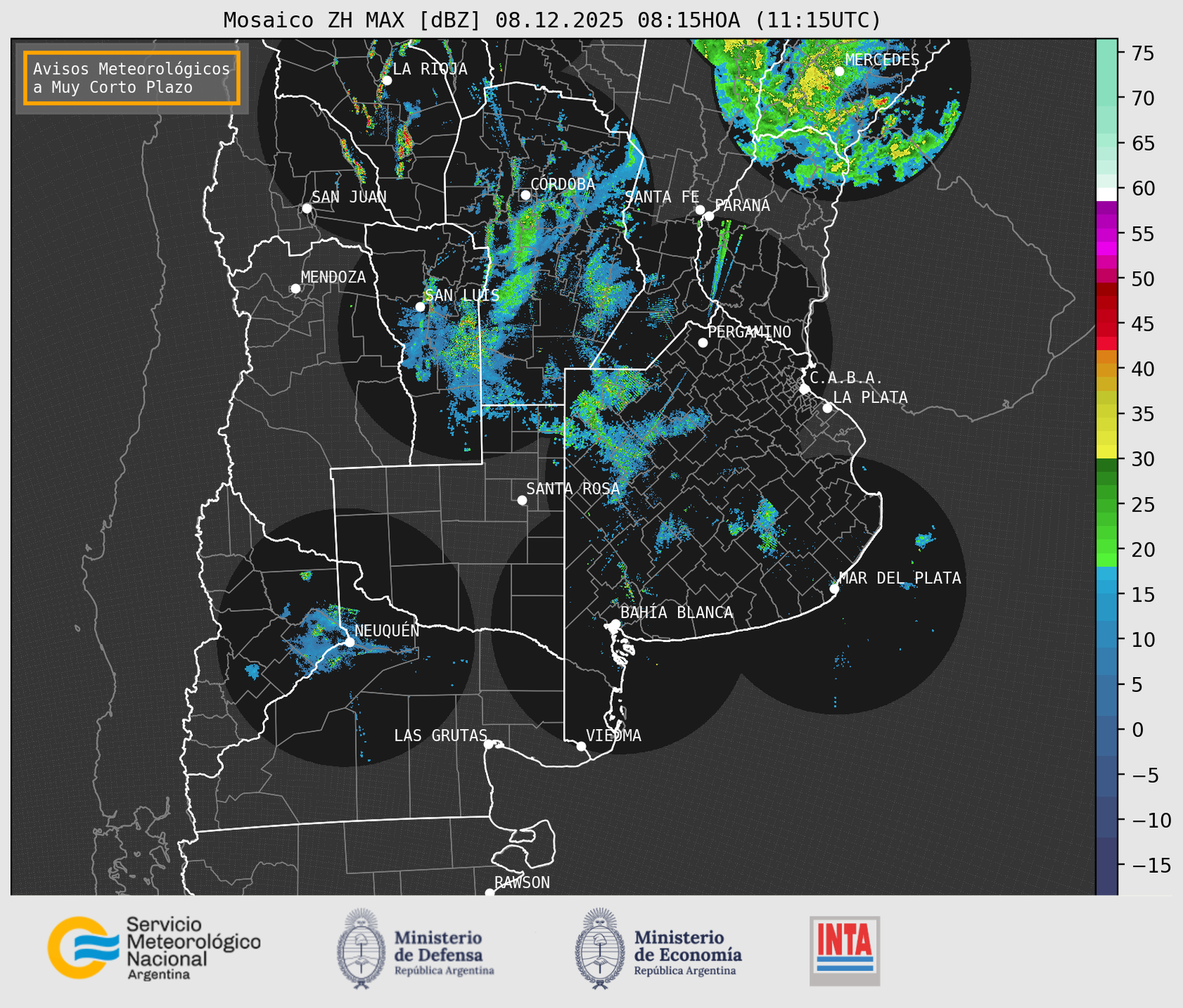The image size is (1183, 1008).
Task: Pick the magenta 55 dBZ band on the color scale
Action: click(x=1107, y=234)
